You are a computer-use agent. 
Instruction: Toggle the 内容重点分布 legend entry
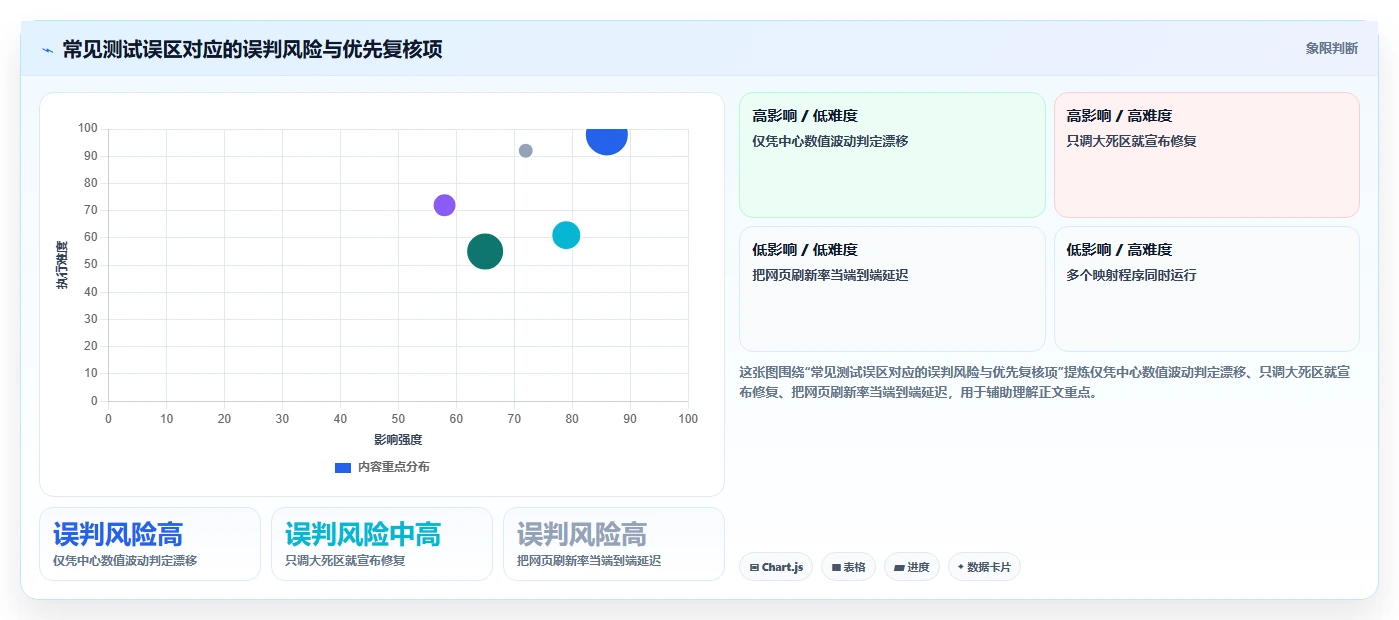(x=382, y=467)
